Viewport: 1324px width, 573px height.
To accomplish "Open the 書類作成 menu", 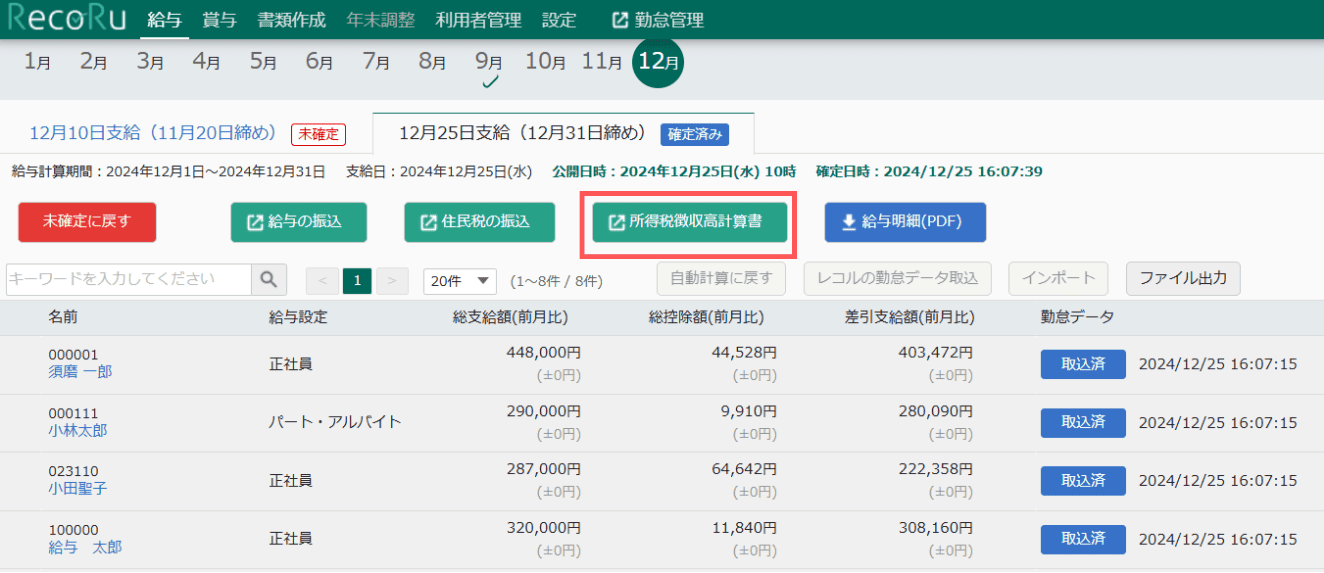I will pos(291,20).
